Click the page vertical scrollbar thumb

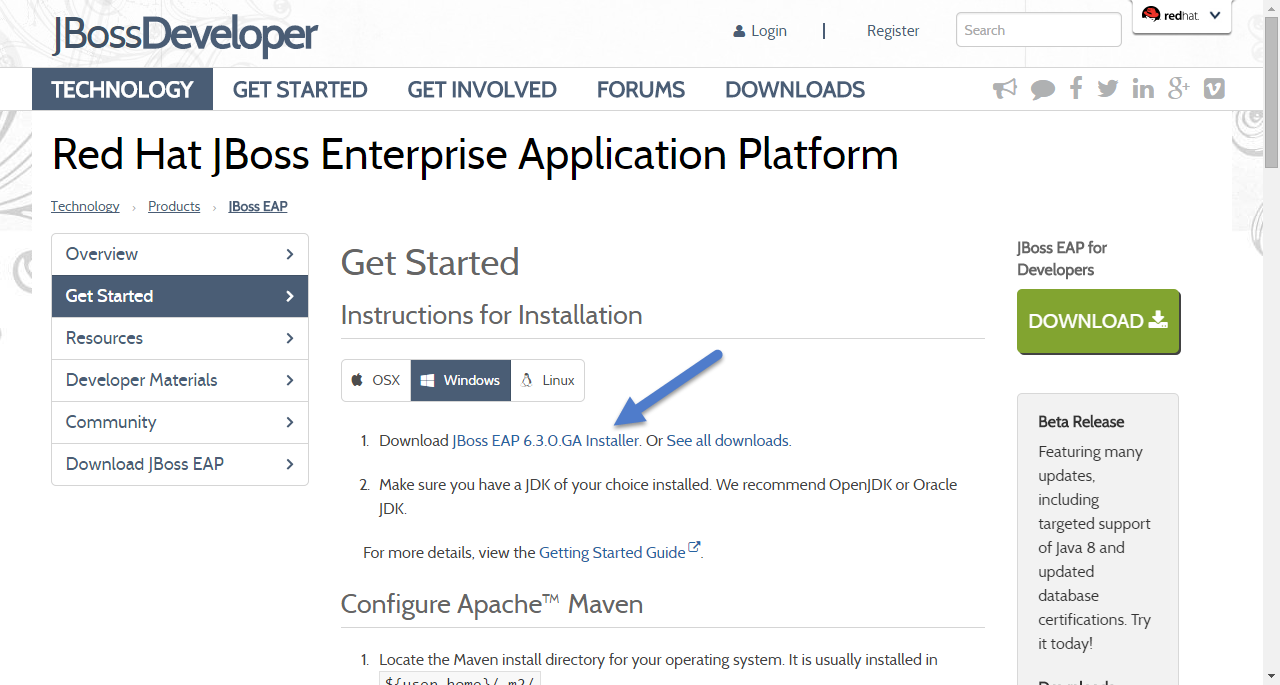pos(1271,93)
